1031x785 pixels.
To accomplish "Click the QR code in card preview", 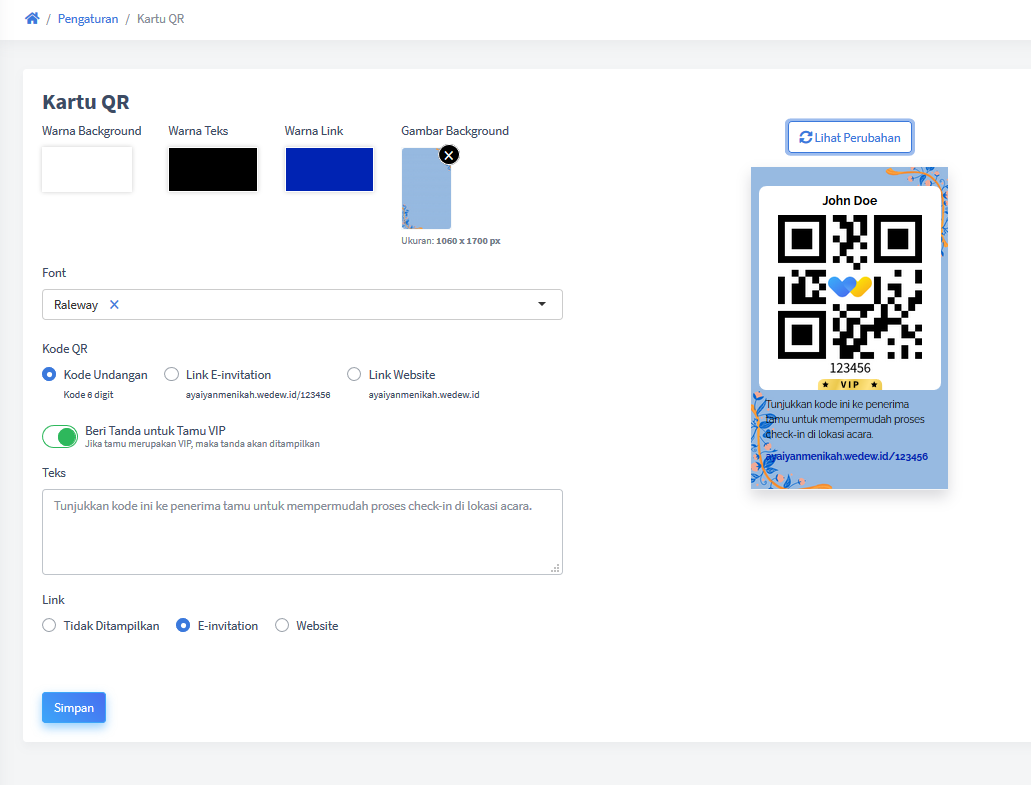I will pos(850,287).
